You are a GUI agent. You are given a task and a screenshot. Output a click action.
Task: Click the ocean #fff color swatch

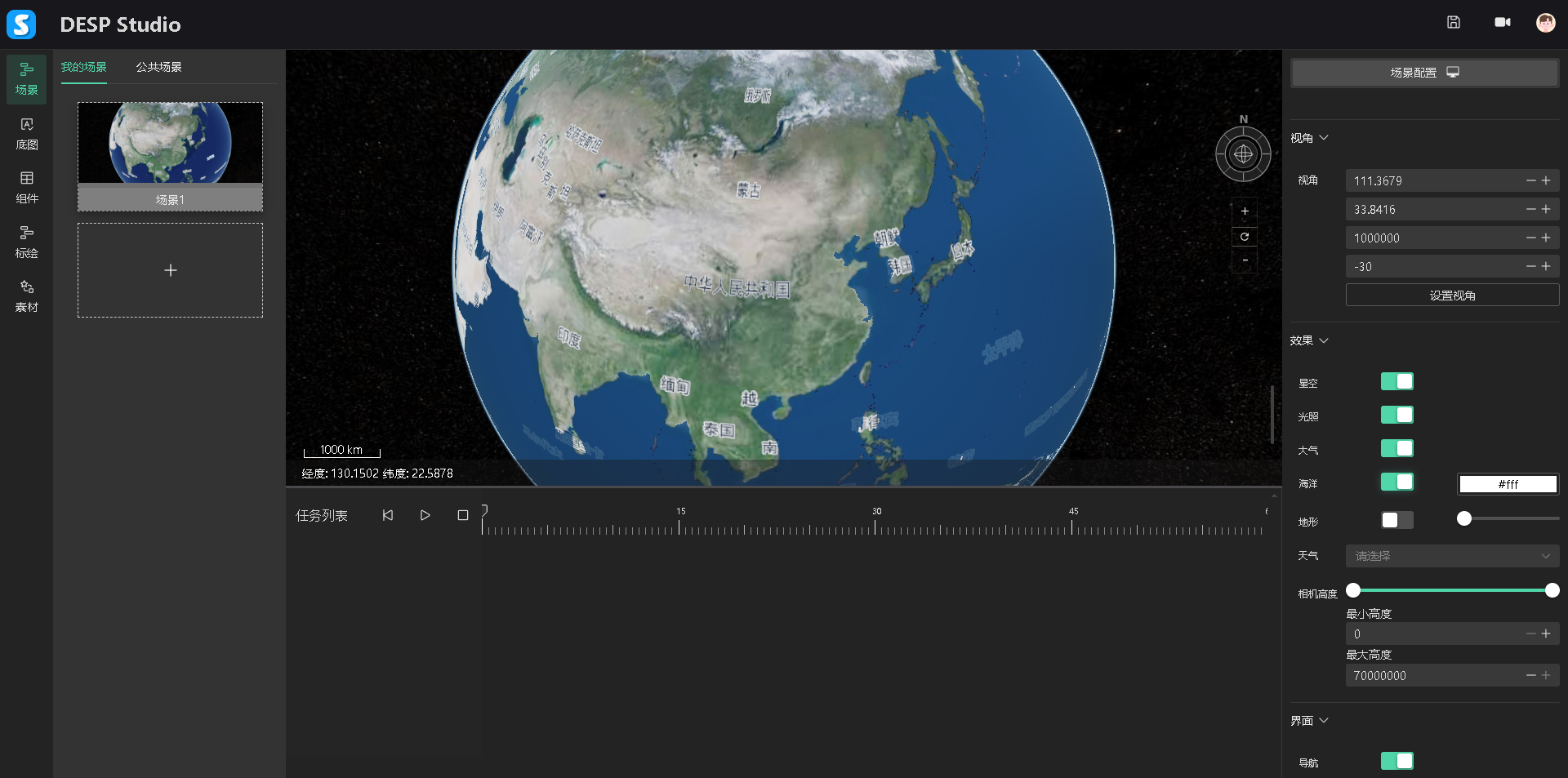tap(1508, 484)
